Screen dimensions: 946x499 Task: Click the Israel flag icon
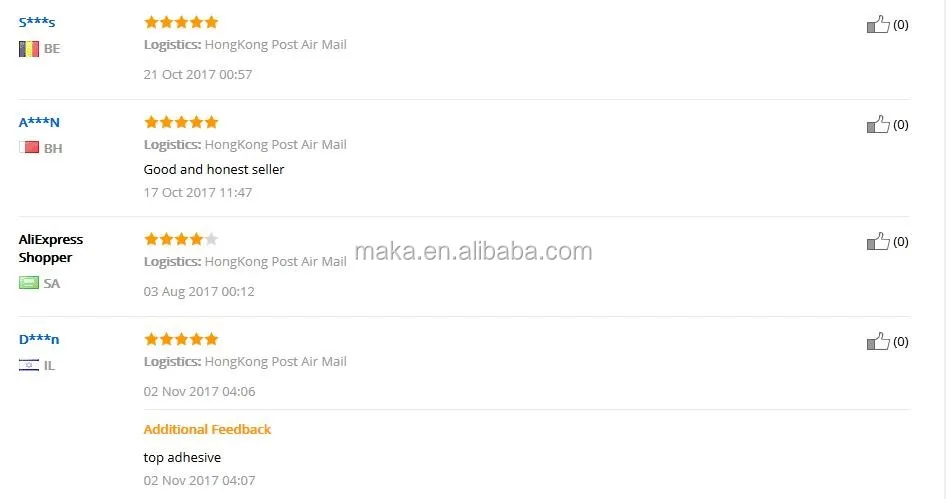pyautogui.click(x=29, y=365)
